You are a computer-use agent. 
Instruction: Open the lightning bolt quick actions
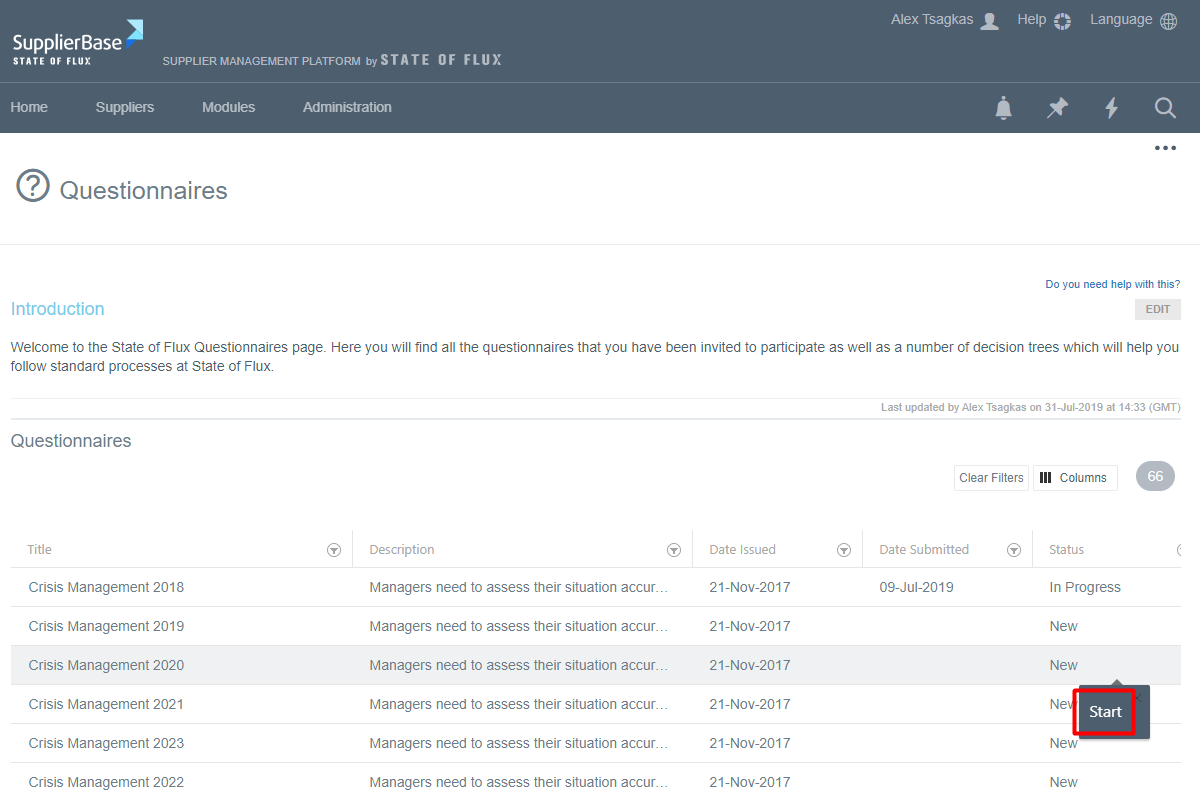pos(1111,108)
